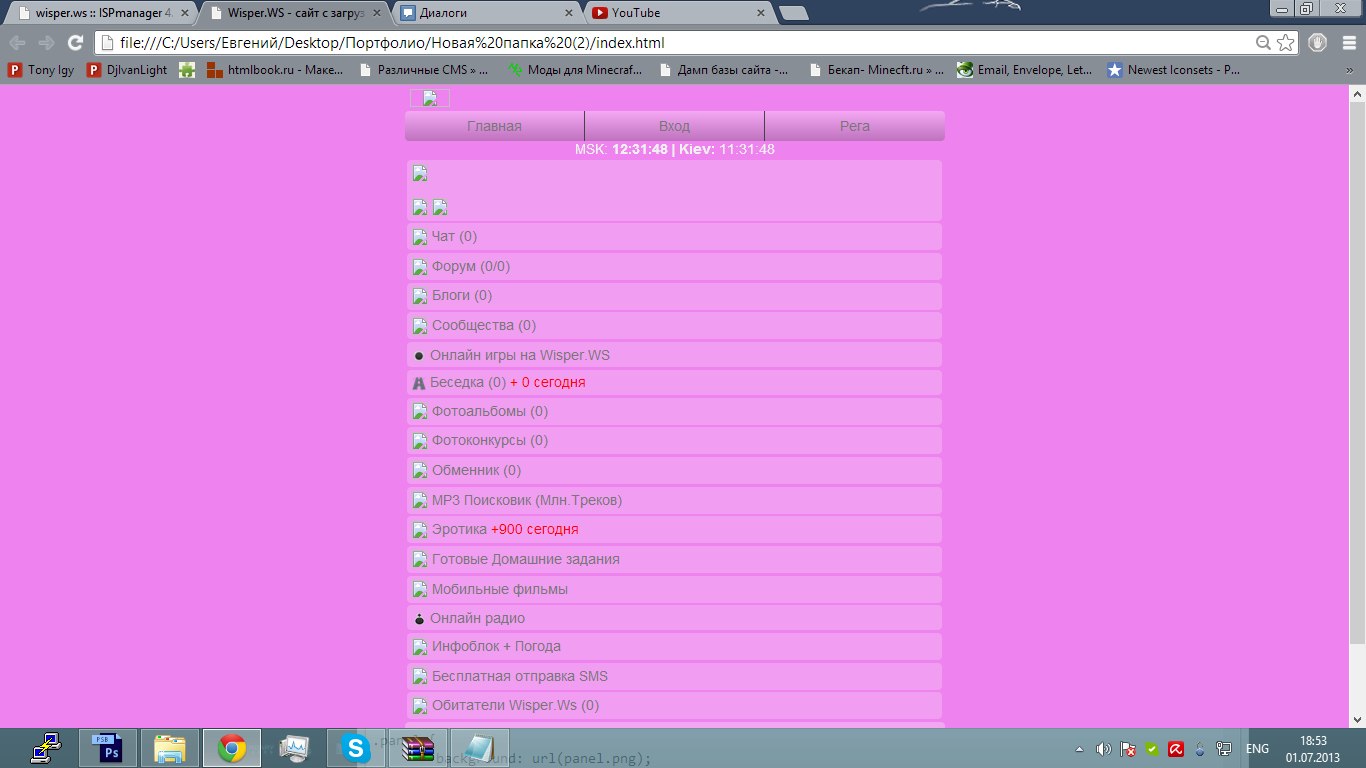
Task: Click the Рега registration button
Action: (x=854, y=126)
